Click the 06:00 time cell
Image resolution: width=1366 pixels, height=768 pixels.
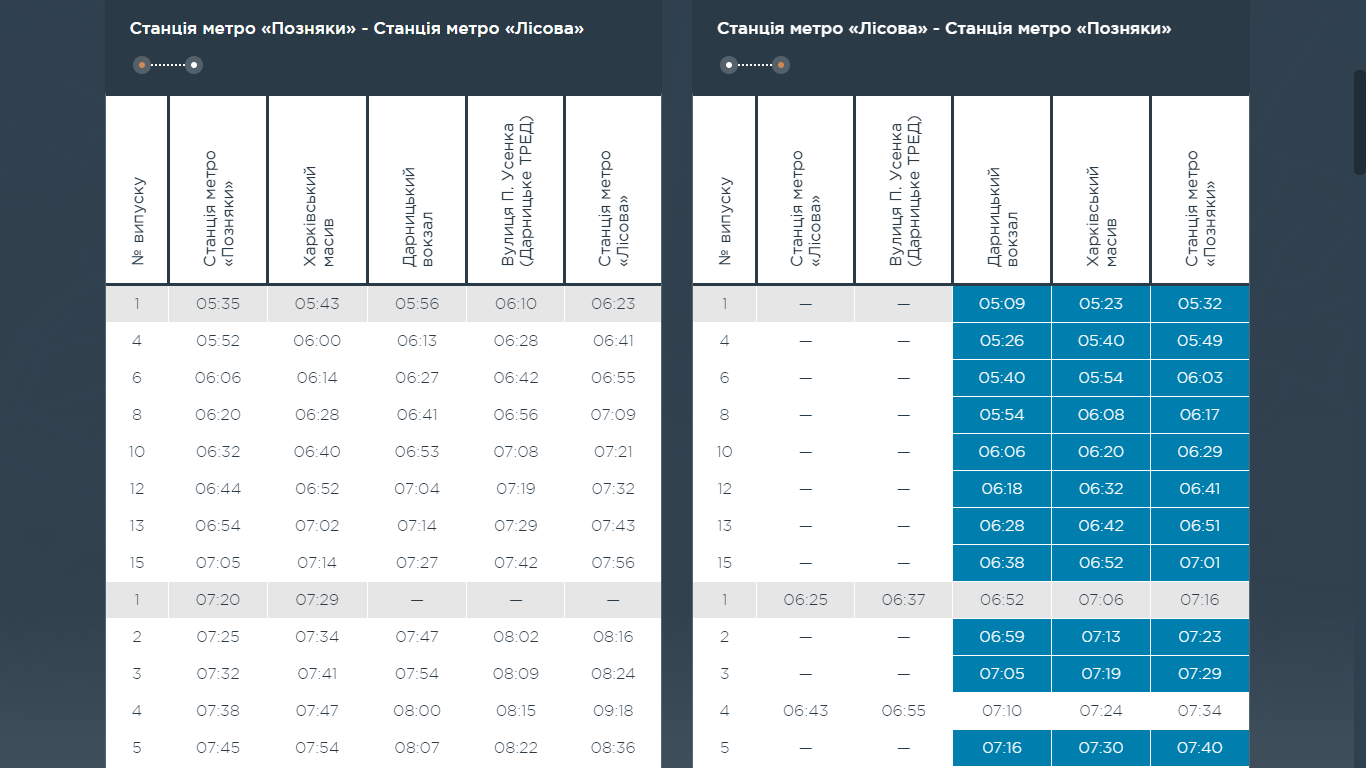point(317,341)
